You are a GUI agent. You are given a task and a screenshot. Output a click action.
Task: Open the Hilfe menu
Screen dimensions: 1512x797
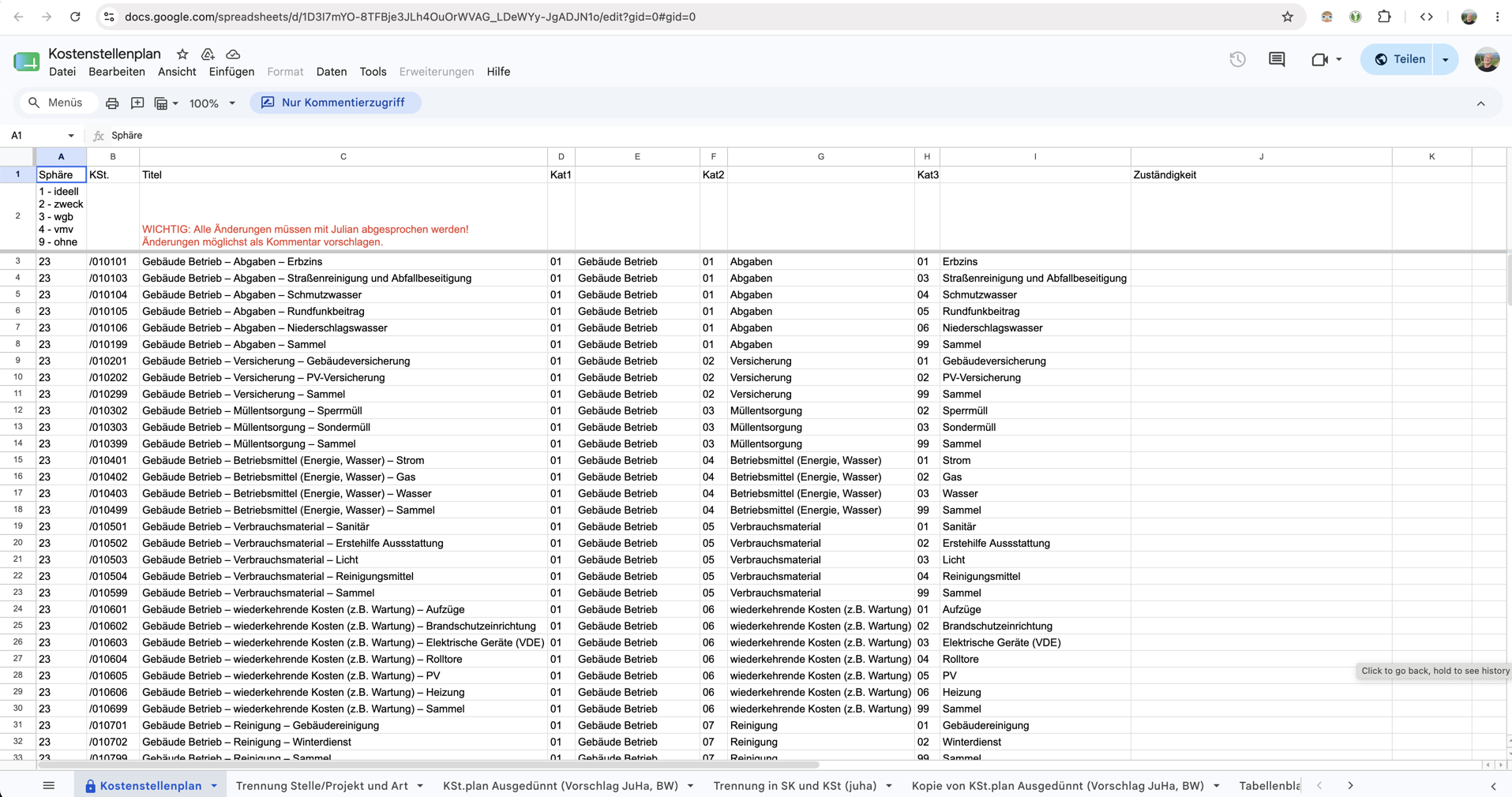pyautogui.click(x=498, y=72)
